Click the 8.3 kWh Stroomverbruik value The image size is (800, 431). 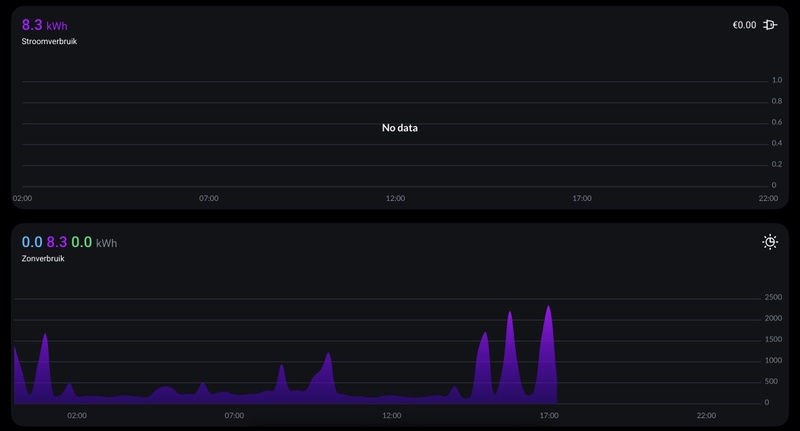click(x=44, y=25)
